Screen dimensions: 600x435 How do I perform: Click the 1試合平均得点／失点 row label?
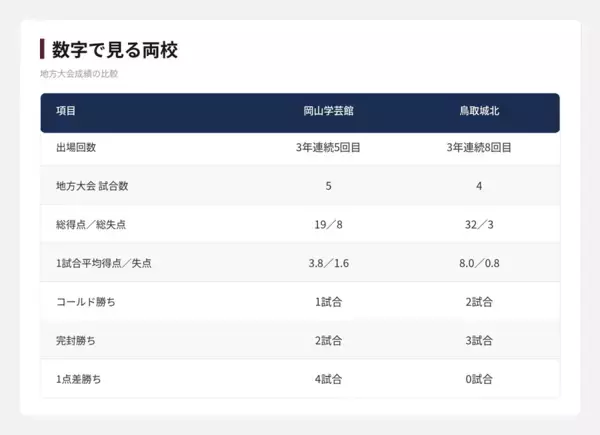[104, 263]
